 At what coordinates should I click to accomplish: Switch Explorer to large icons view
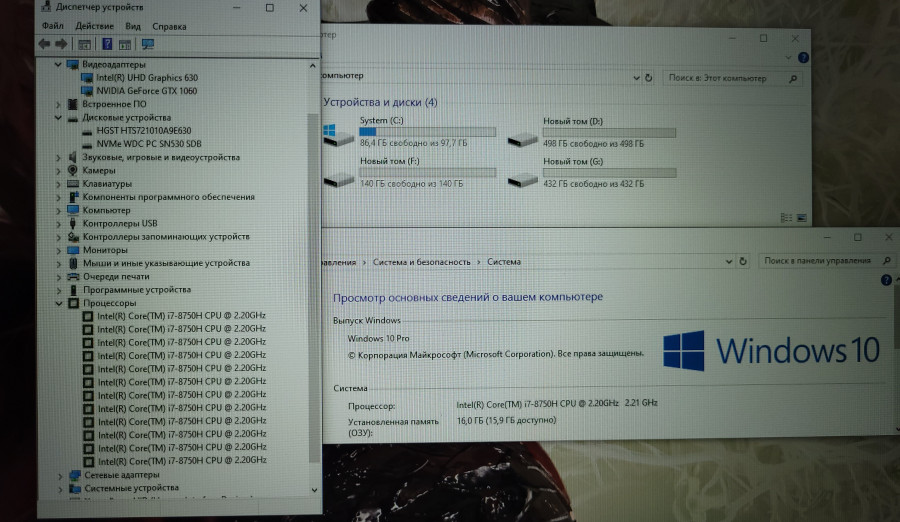(801, 218)
